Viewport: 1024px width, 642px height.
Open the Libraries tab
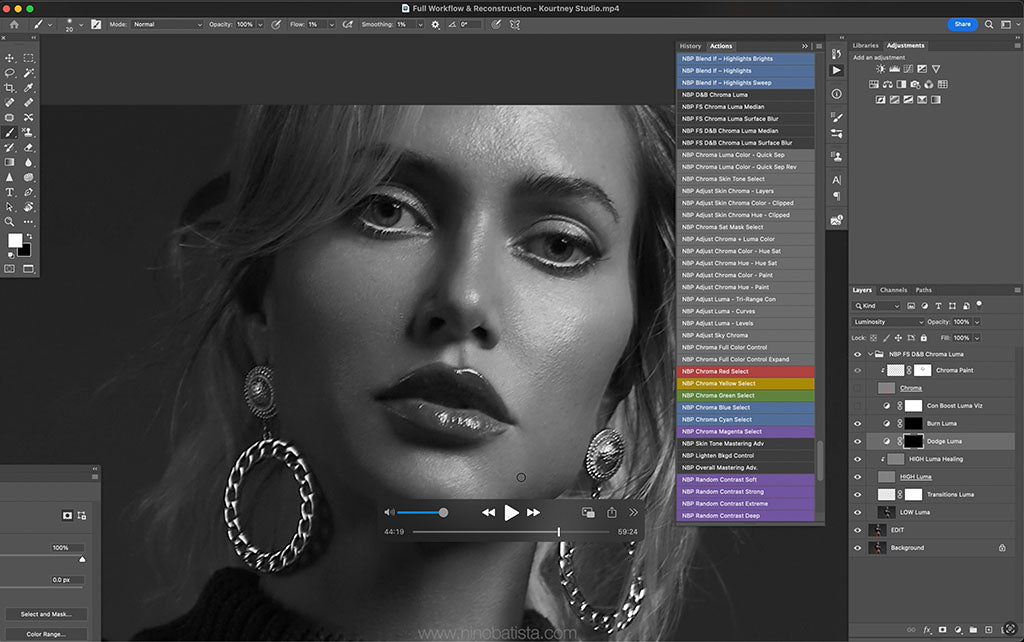click(868, 45)
